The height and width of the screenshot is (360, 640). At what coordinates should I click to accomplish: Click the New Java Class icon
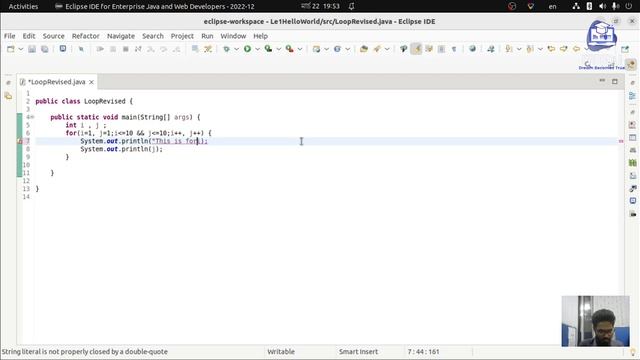(x=337, y=49)
